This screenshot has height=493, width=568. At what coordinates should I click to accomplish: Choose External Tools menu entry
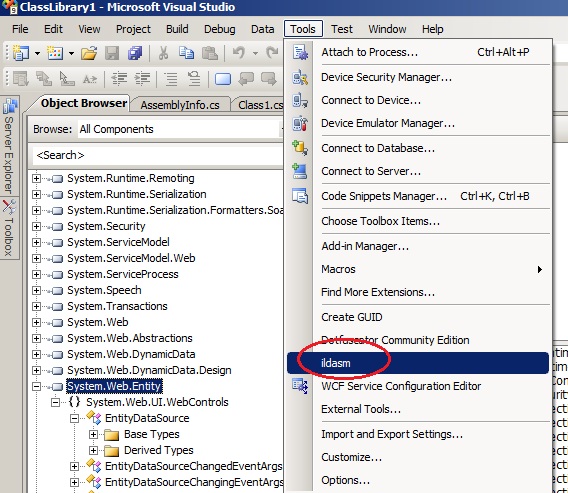pyautogui.click(x=418, y=409)
